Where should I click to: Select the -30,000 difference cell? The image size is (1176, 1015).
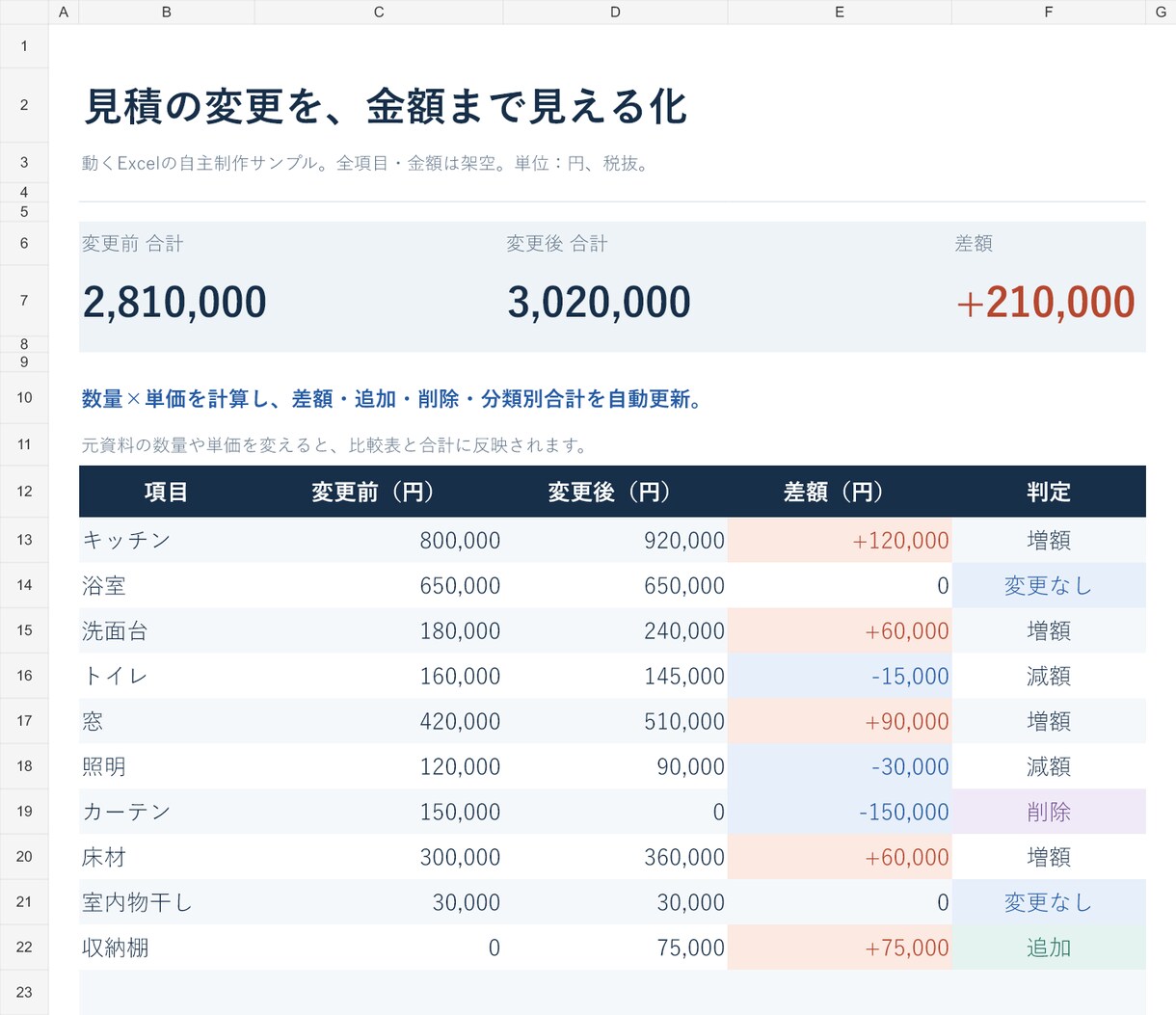[x=840, y=766]
